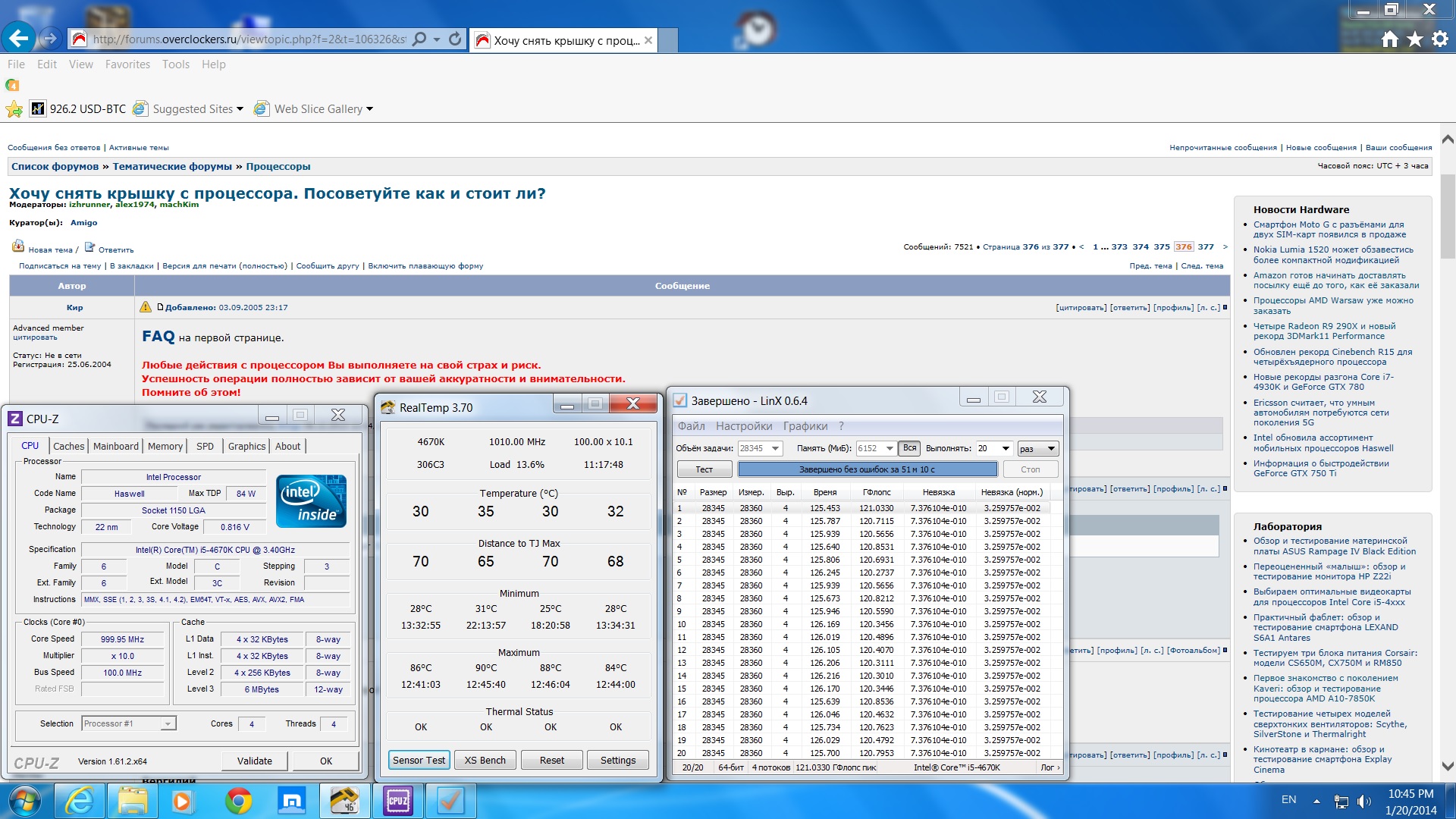Open Chrome from the taskbar
This screenshot has height=819, width=1456.
[x=238, y=801]
